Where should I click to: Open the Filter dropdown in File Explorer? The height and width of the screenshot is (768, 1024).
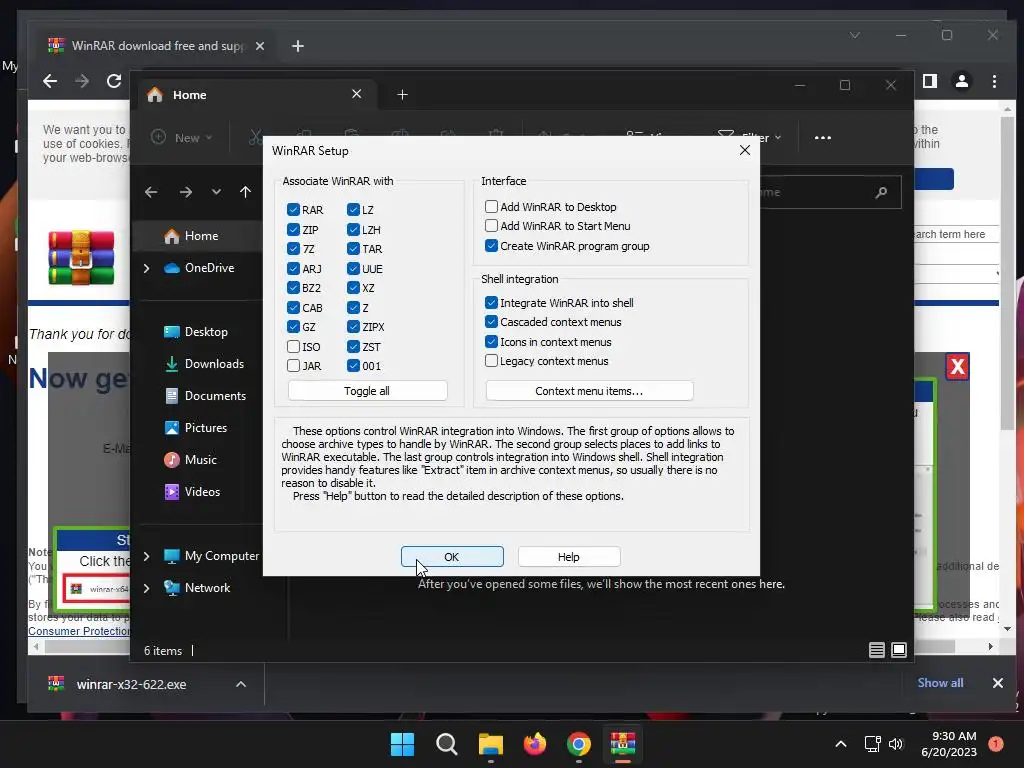(x=749, y=138)
